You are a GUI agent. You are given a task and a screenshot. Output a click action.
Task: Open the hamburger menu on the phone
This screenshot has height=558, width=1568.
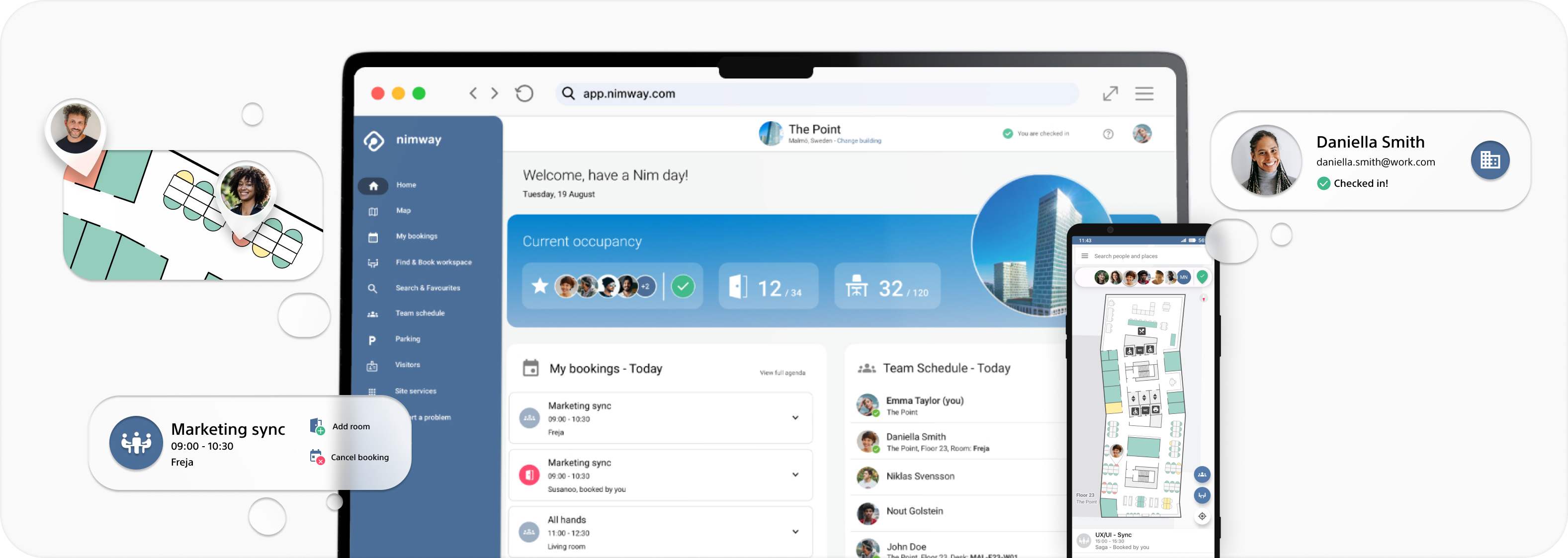[1084, 256]
